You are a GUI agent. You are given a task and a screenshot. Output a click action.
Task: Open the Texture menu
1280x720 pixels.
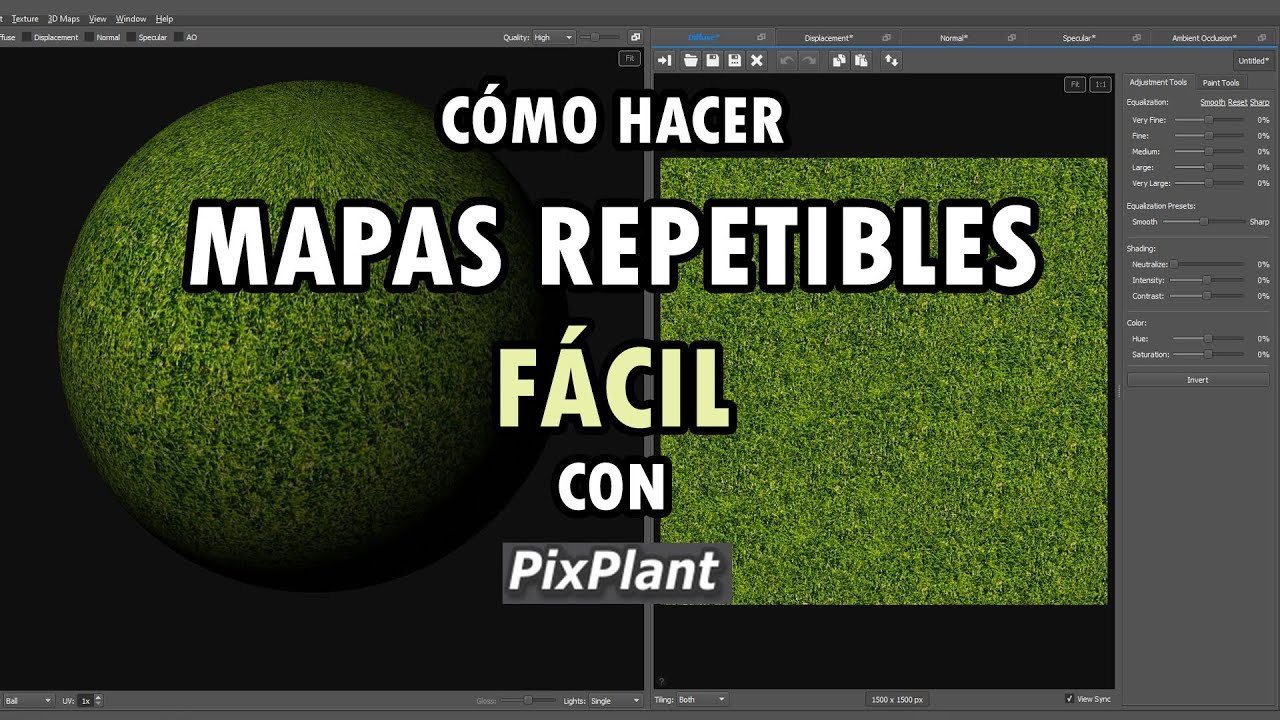(x=25, y=19)
